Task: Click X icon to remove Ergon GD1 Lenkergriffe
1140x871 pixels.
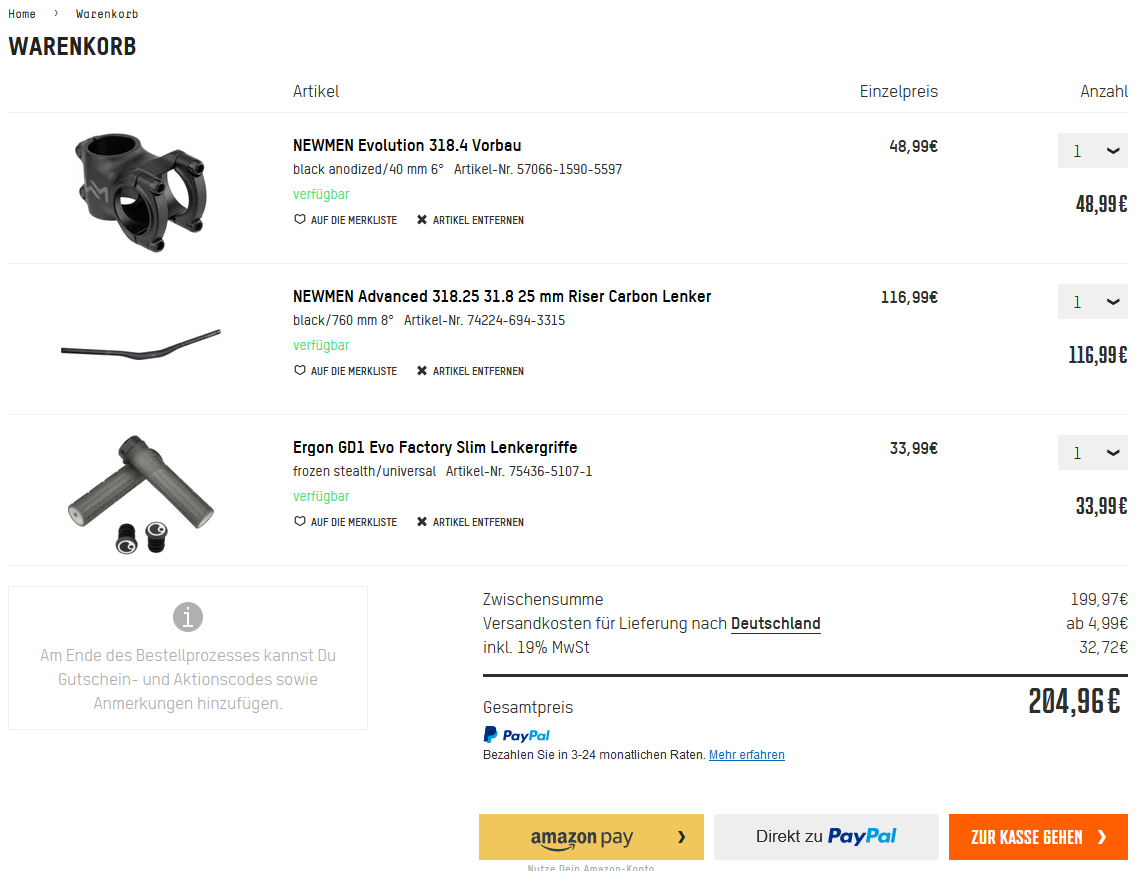Action: point(422,522)
